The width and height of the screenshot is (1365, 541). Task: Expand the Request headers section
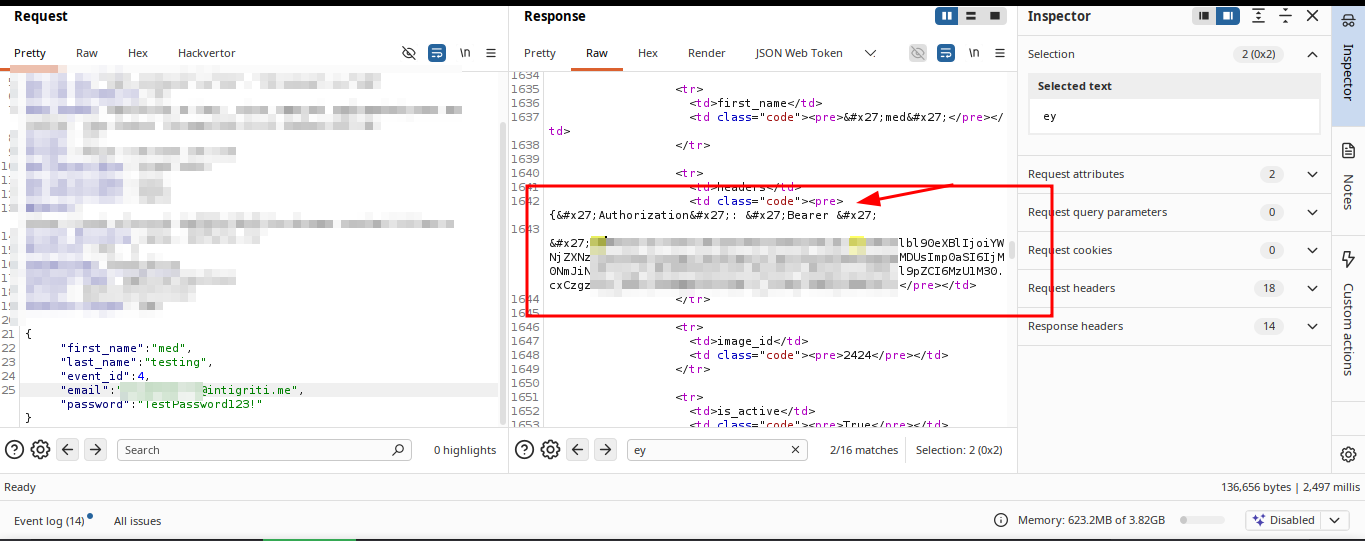coord(1312,288)
